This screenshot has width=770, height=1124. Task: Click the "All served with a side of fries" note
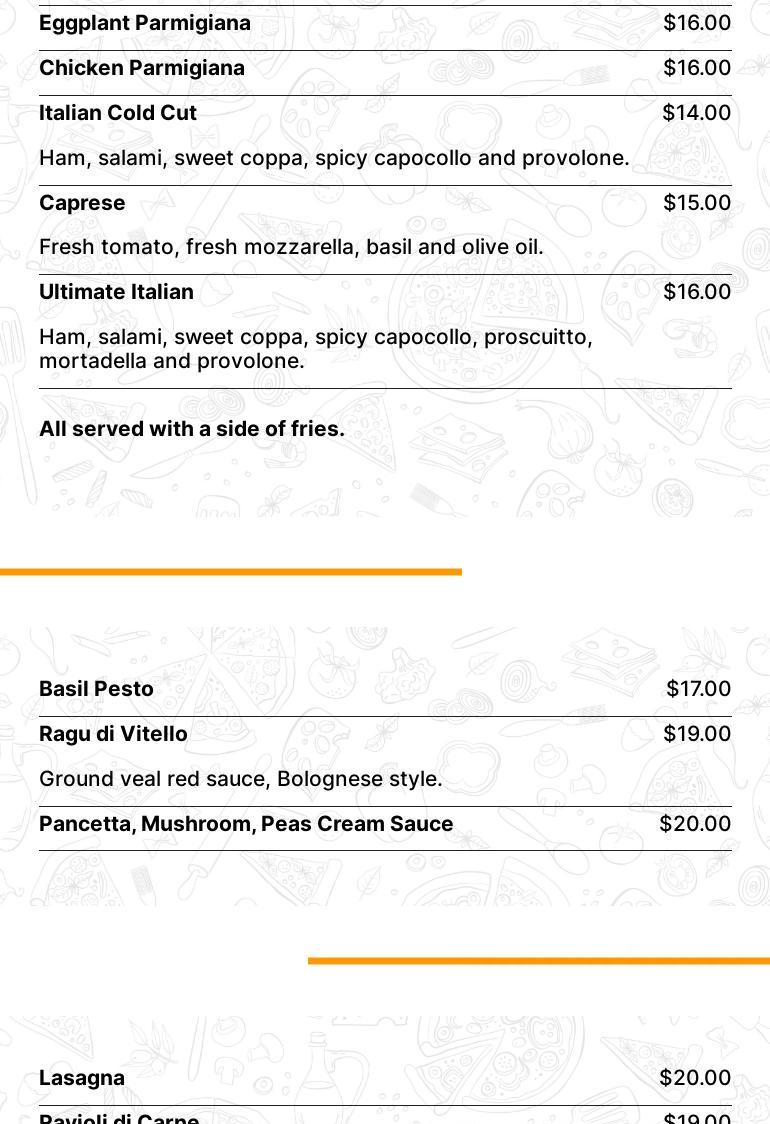tap(192, 429)
